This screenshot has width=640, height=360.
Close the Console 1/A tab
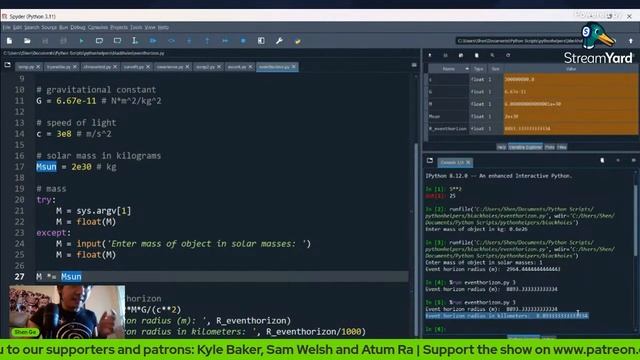(469, 162)
